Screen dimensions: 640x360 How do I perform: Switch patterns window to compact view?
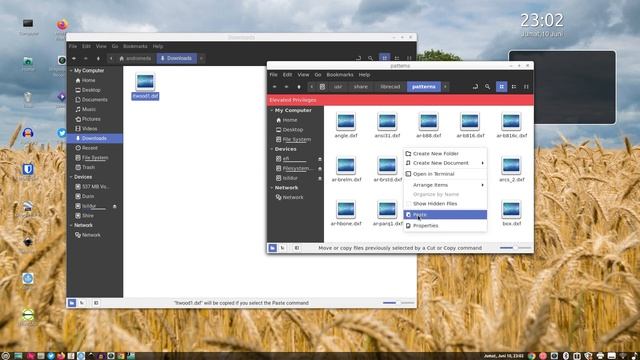[526, 87]
